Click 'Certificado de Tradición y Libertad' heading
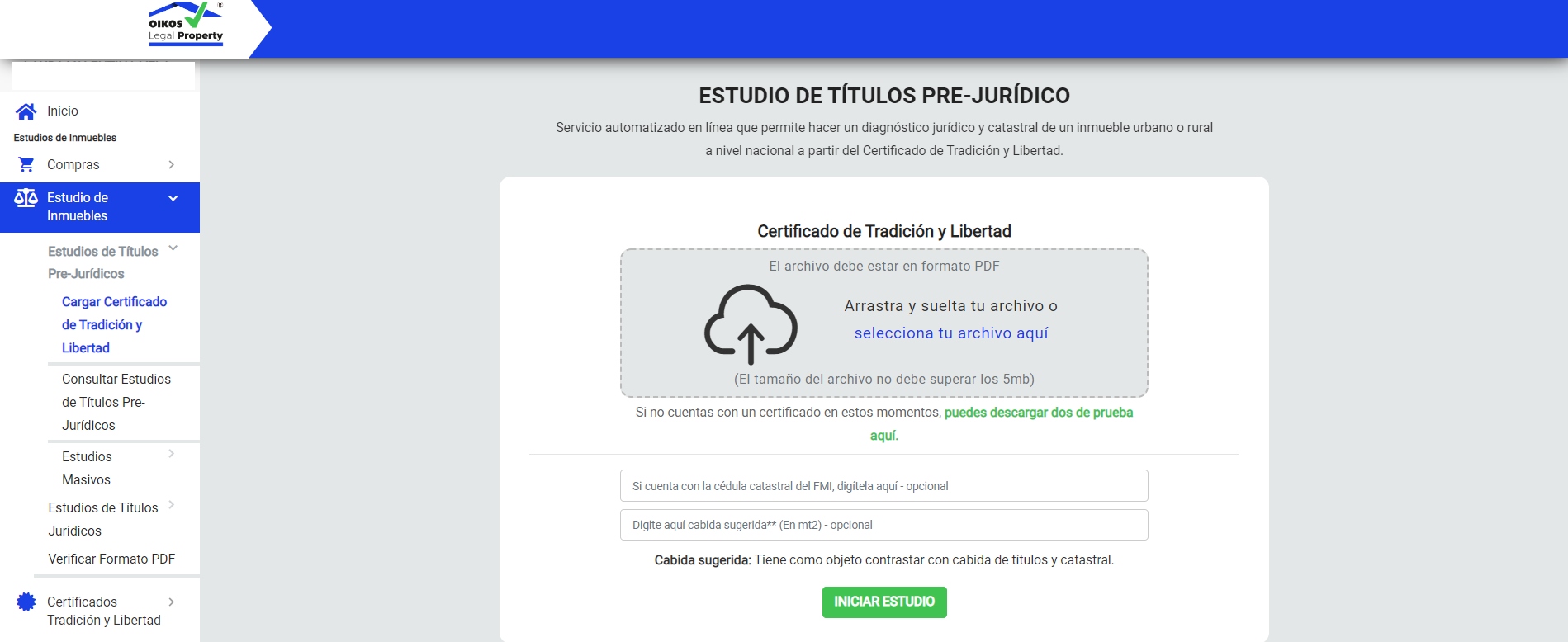This screenshot has height=642, width=1568. [x=884, y=232]
